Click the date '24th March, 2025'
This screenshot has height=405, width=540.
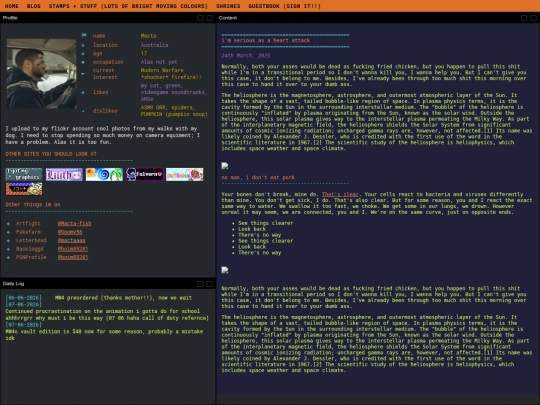[246, 55]
